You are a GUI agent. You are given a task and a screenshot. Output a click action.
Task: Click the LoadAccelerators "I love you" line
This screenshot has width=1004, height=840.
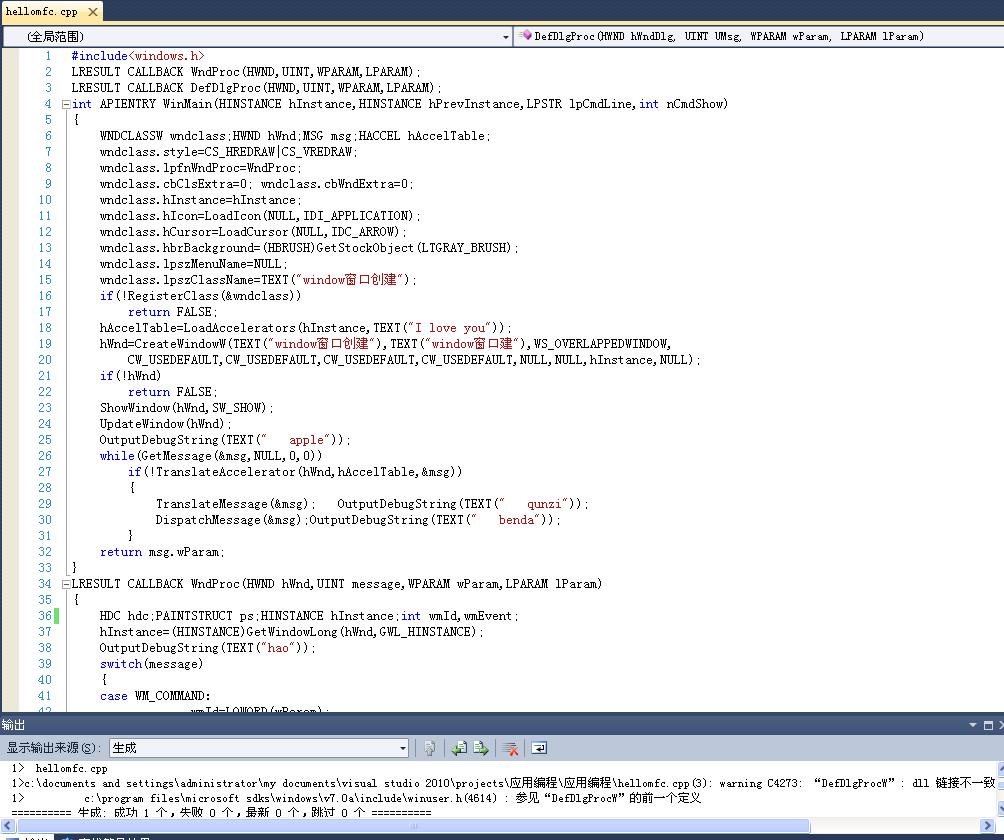coord(305,328)
